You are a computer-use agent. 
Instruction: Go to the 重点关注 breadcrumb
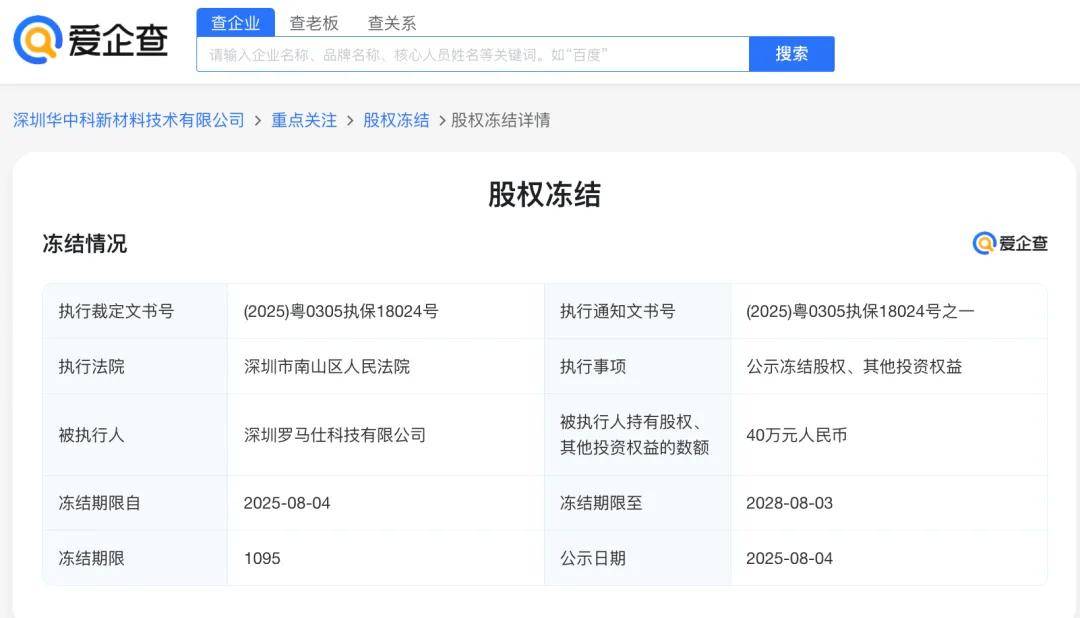pos(304,121)
